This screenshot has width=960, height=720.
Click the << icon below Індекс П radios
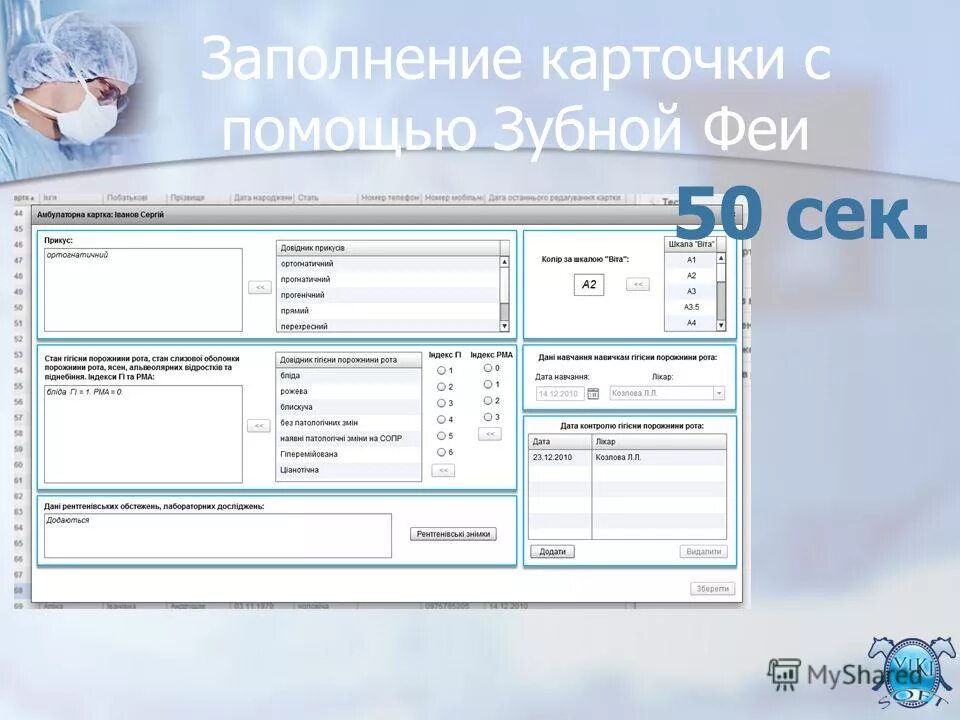click(444, 470)
